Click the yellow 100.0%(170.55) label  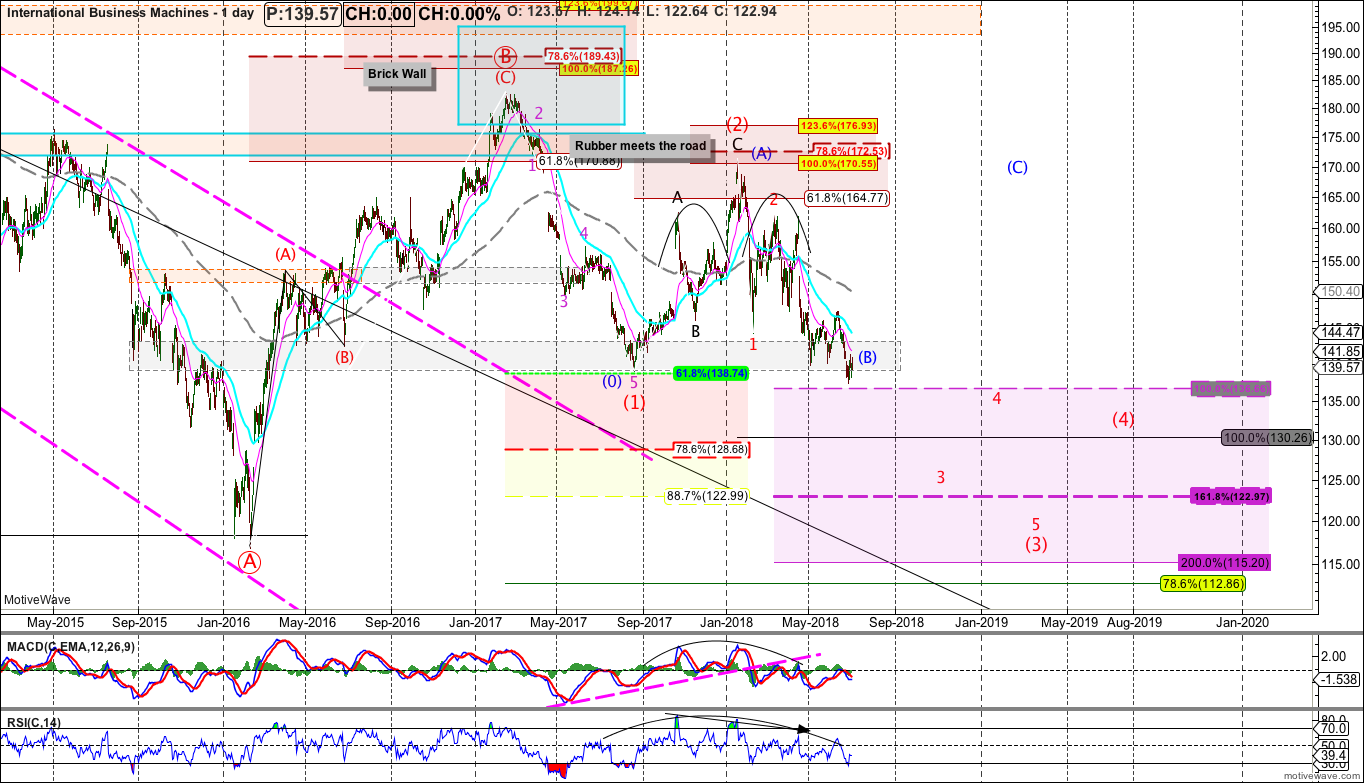pos(838,161)
